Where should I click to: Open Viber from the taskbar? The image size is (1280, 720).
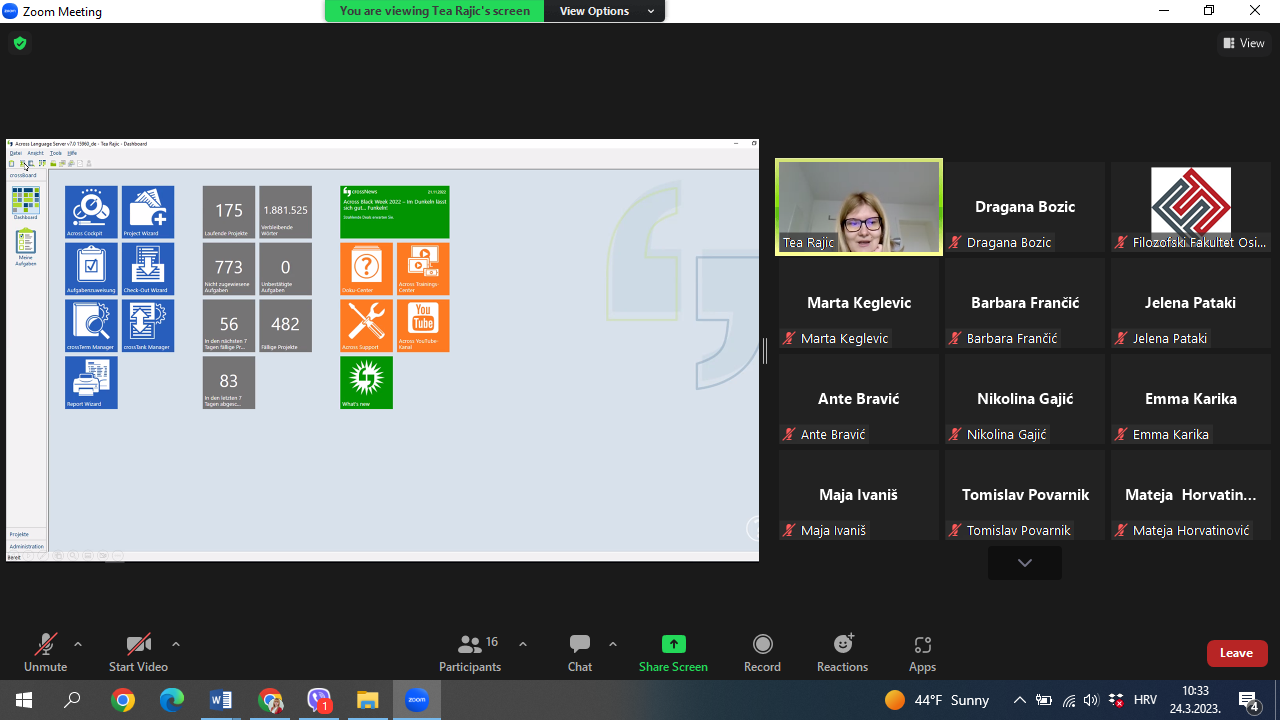pos(319,700)
